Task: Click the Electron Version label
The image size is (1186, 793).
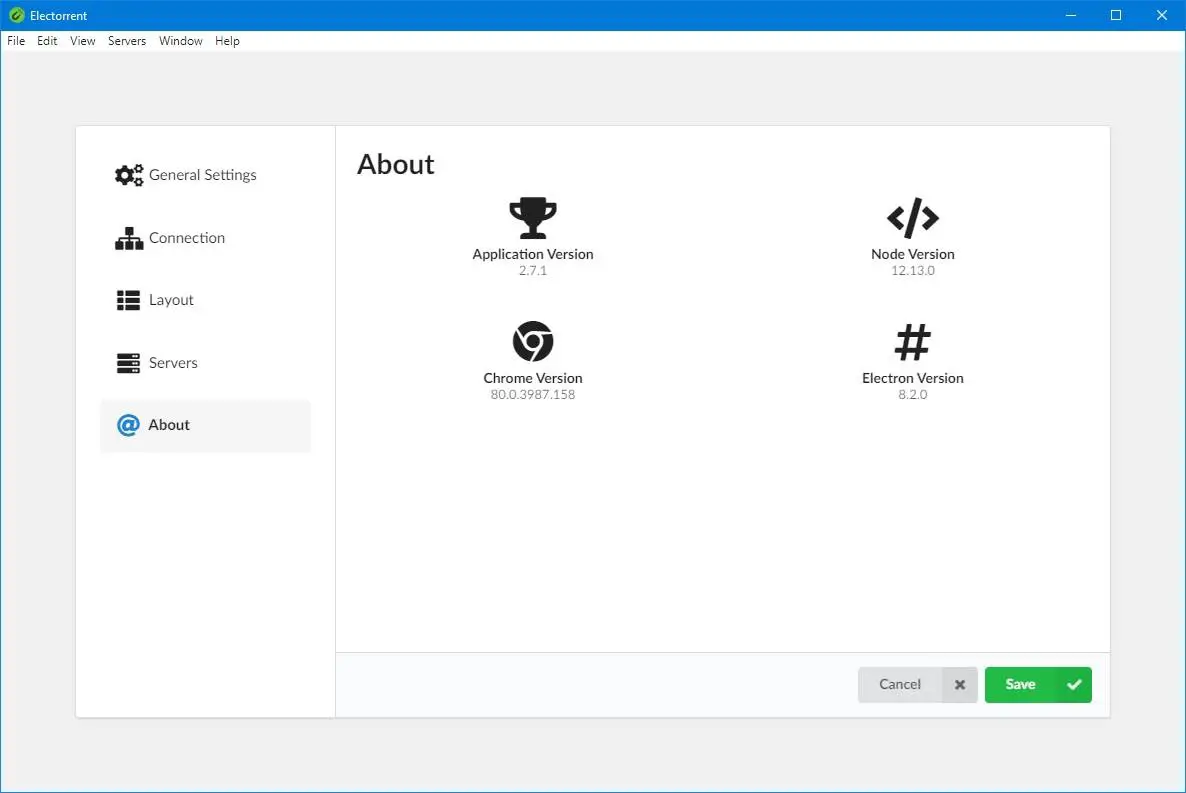Action: (x=912, y=378)
